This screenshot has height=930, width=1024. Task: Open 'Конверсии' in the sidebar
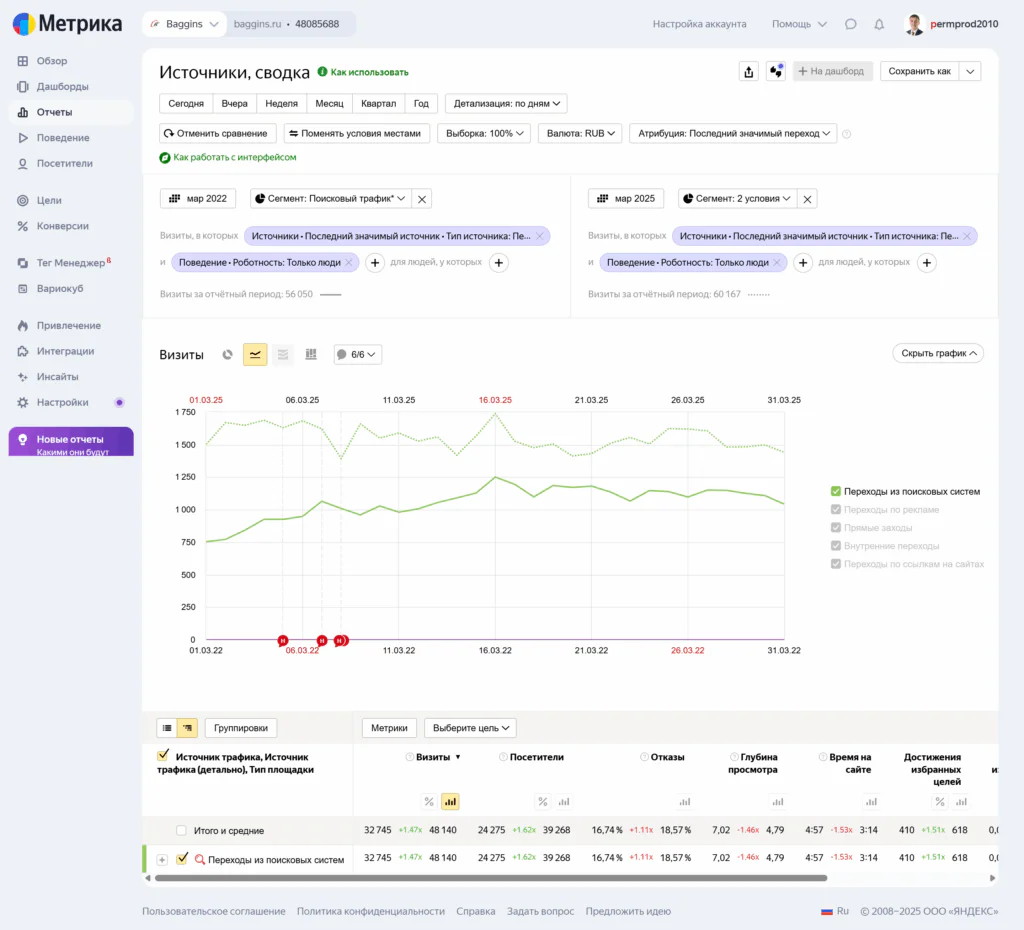(x=63, y=226)
